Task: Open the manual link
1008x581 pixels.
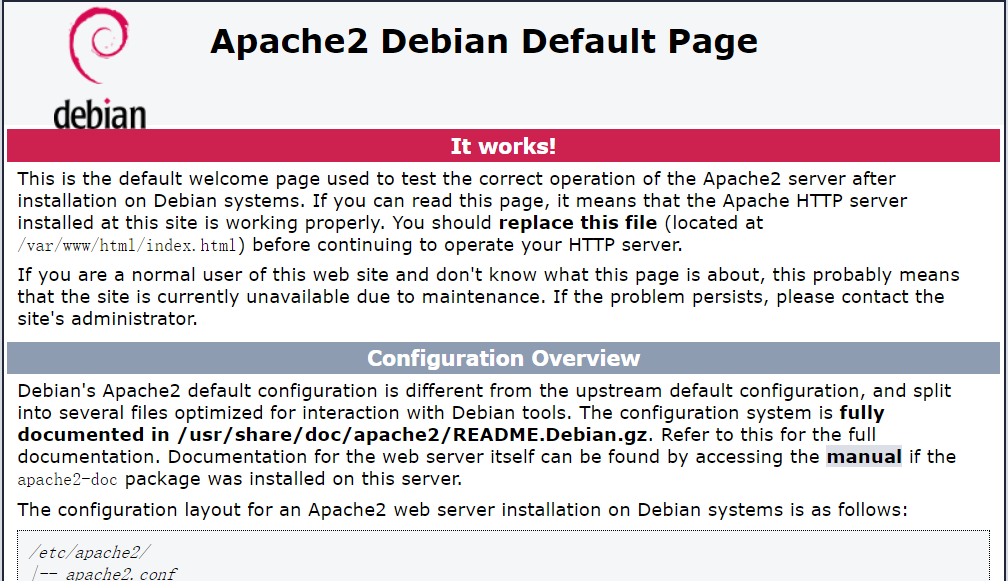Action: coord(863,456)
